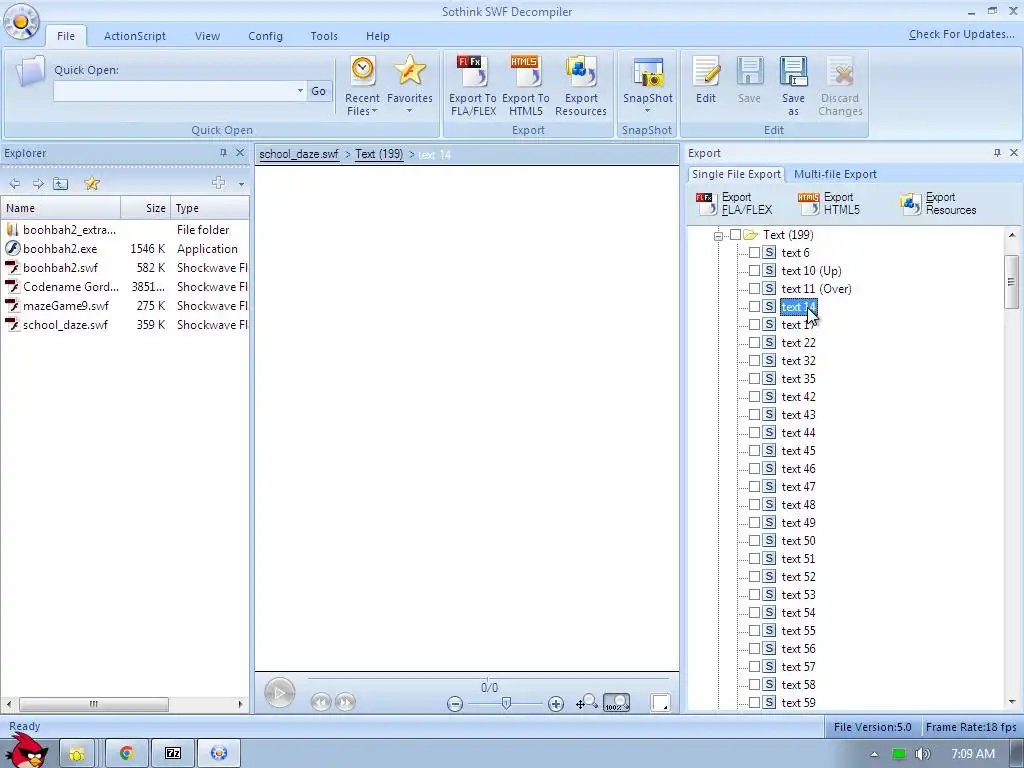
Task: Pin the Explorer panel
Action: [x=223, y=153]
